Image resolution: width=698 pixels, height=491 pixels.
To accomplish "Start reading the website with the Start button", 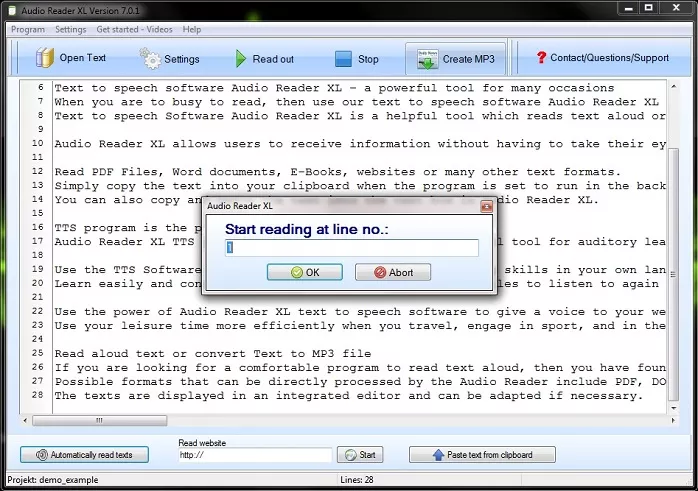I will (x=359, y=455).
